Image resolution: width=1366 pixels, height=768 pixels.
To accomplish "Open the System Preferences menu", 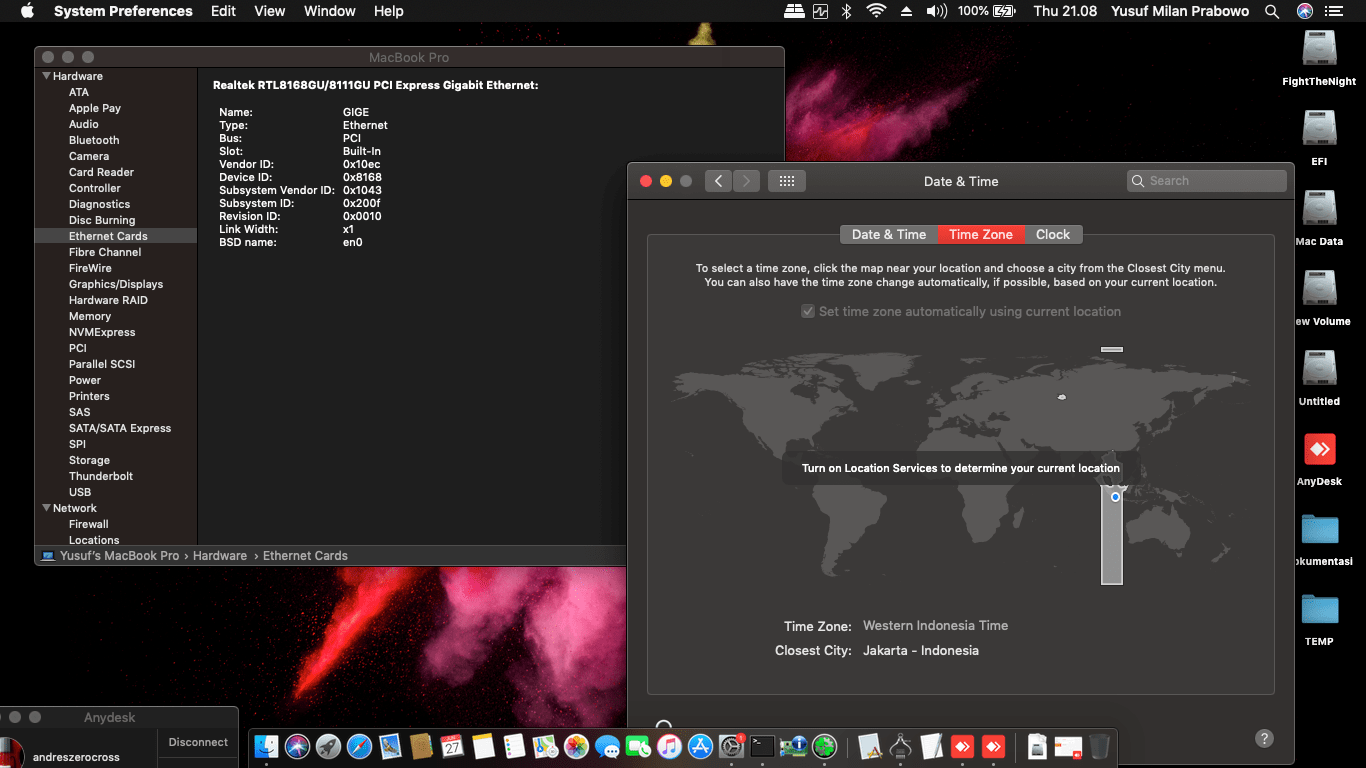I will pos(123,11).
